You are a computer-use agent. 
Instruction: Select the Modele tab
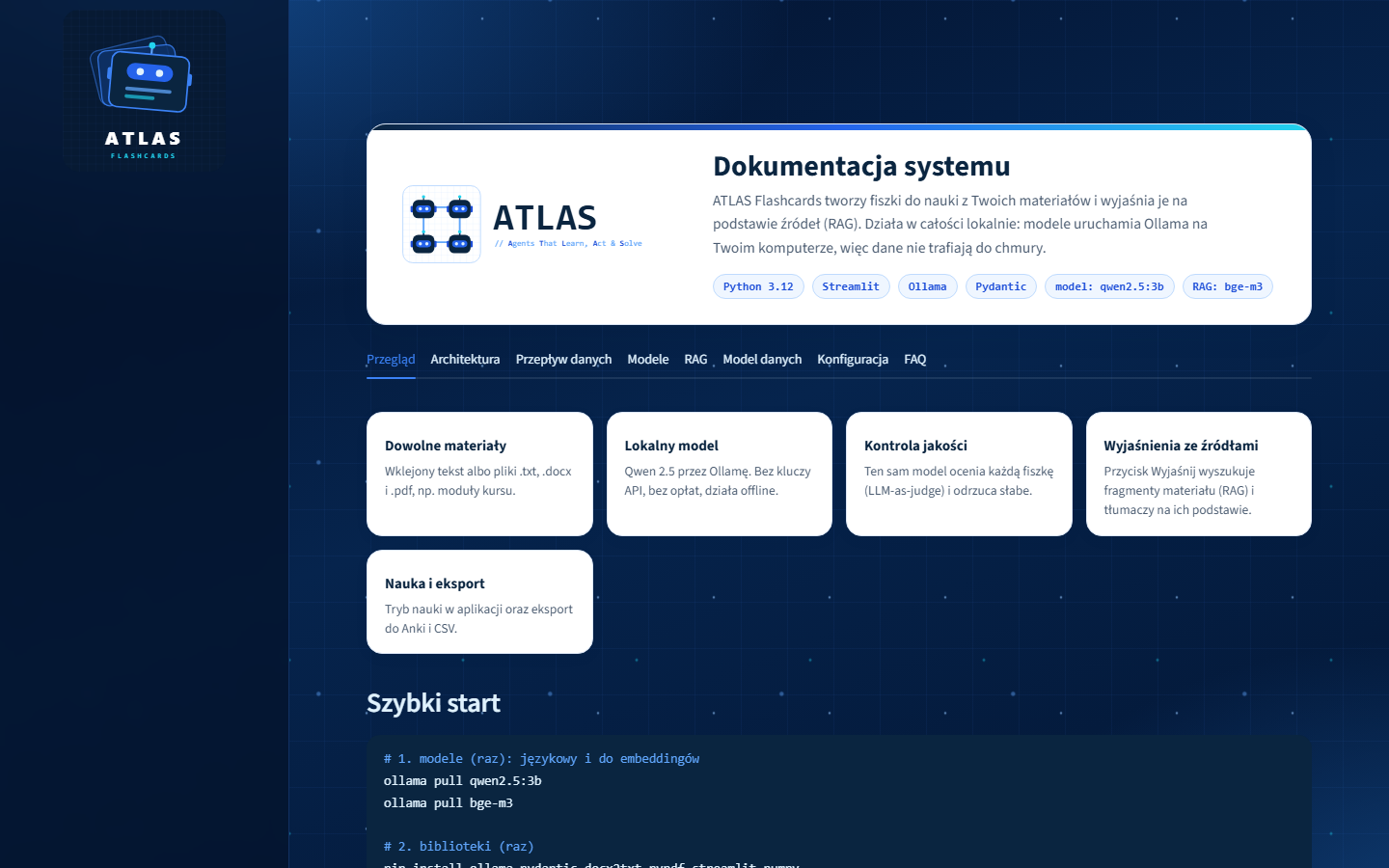tap(648, 359)
